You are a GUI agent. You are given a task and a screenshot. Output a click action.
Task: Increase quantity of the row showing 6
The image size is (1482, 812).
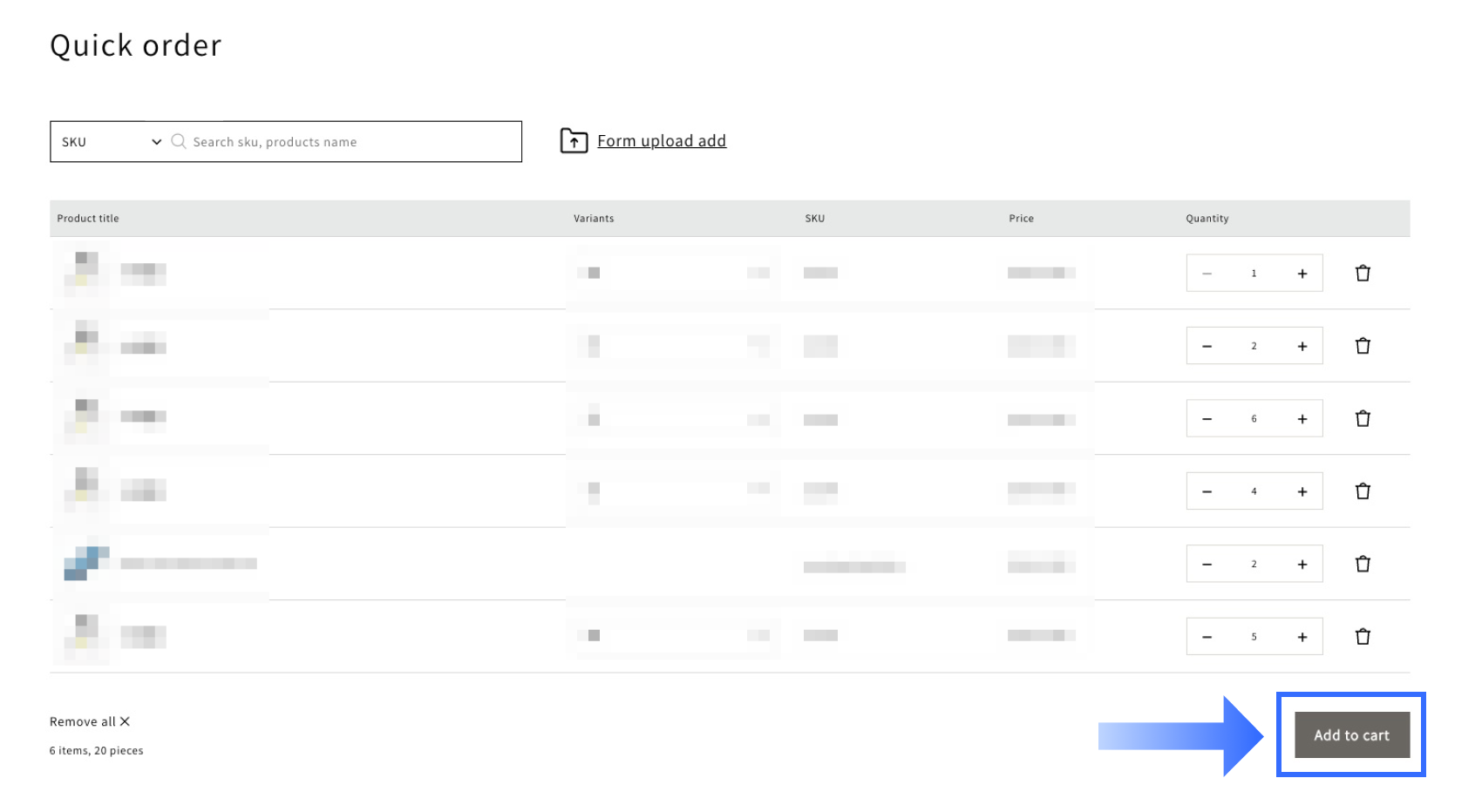pos(1302,419)
